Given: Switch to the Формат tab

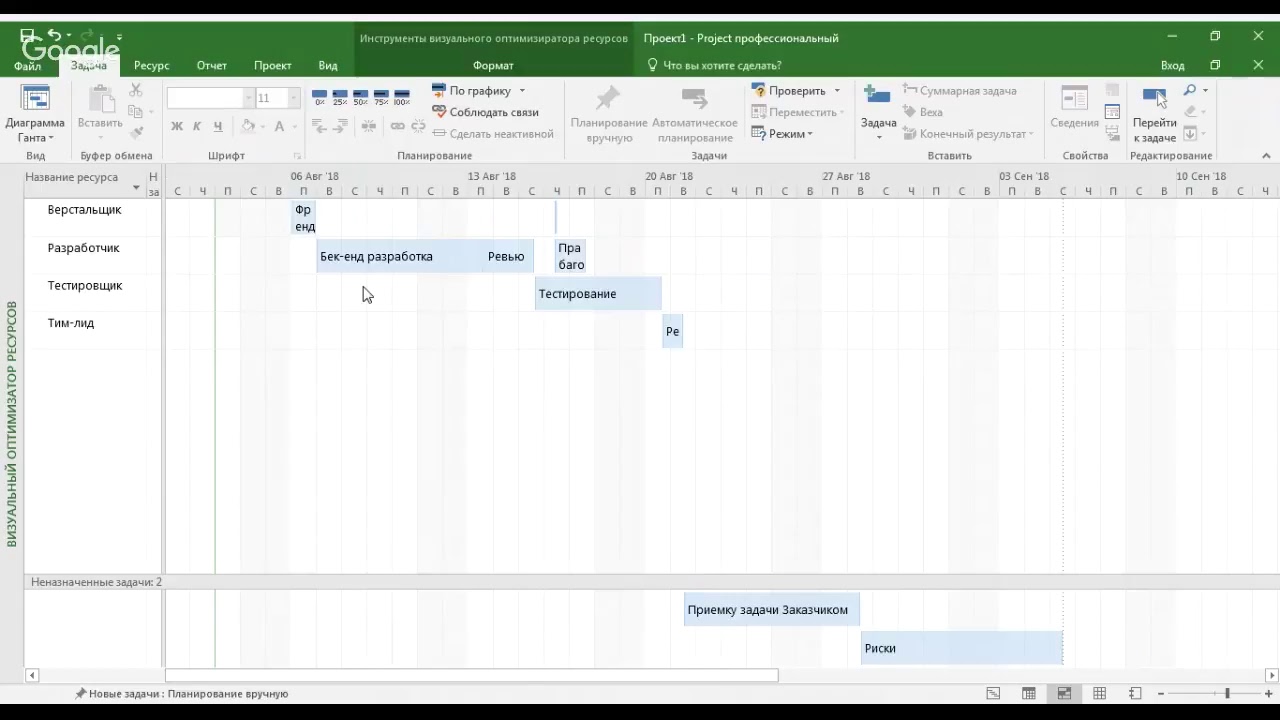Looking at the screenshot, I should 493,65.
